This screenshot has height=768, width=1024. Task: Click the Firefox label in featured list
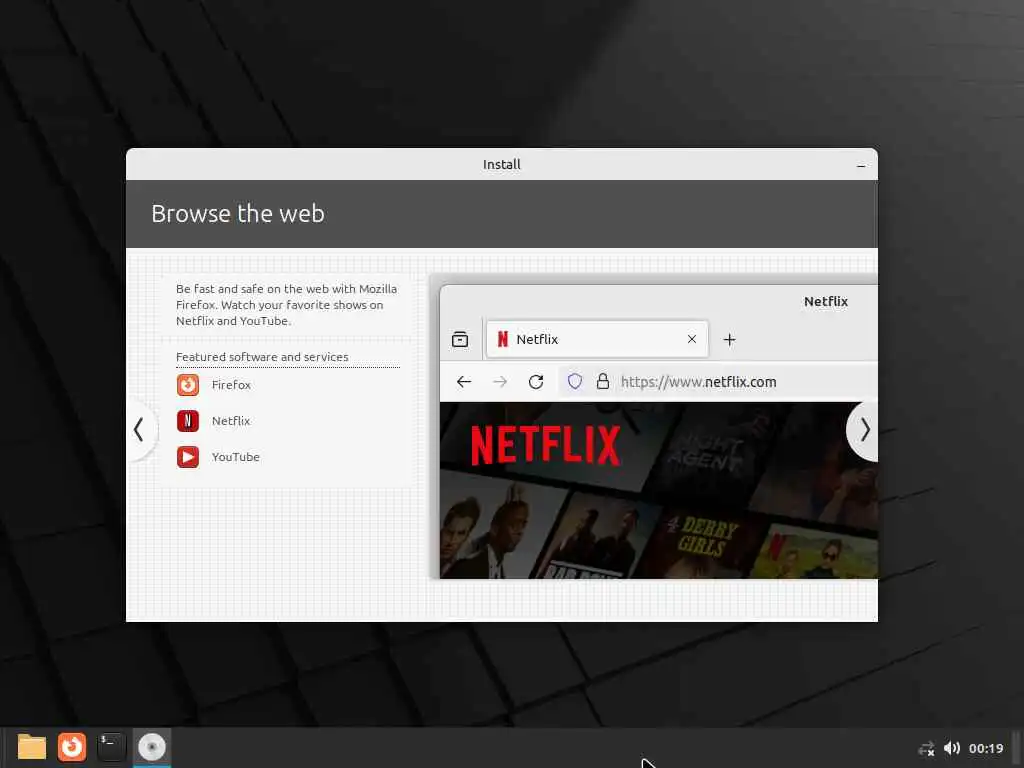pos(231,385)
